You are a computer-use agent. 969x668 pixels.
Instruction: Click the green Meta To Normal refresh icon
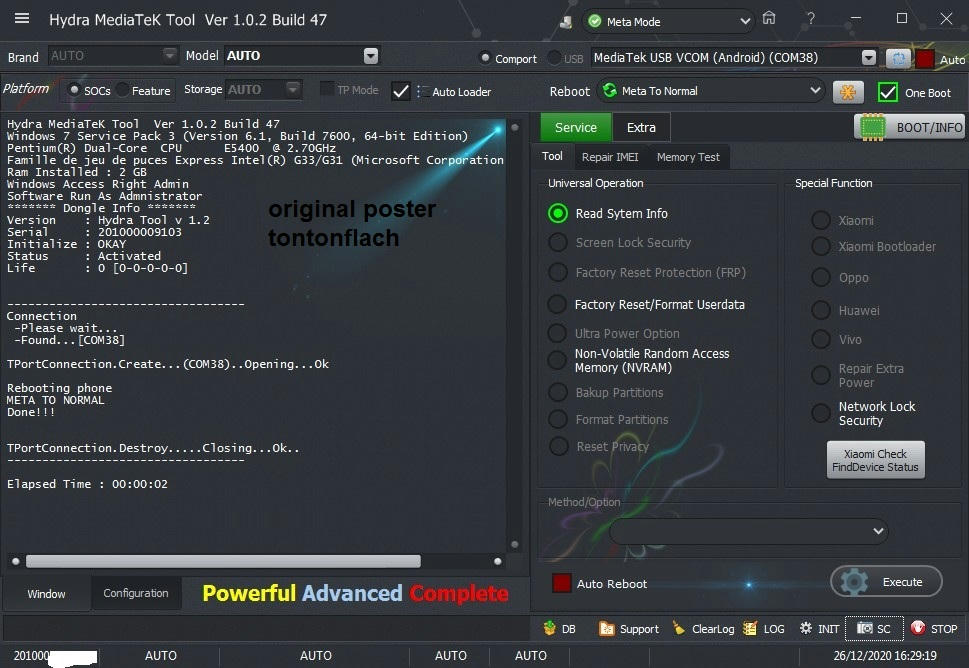[609, 91]
